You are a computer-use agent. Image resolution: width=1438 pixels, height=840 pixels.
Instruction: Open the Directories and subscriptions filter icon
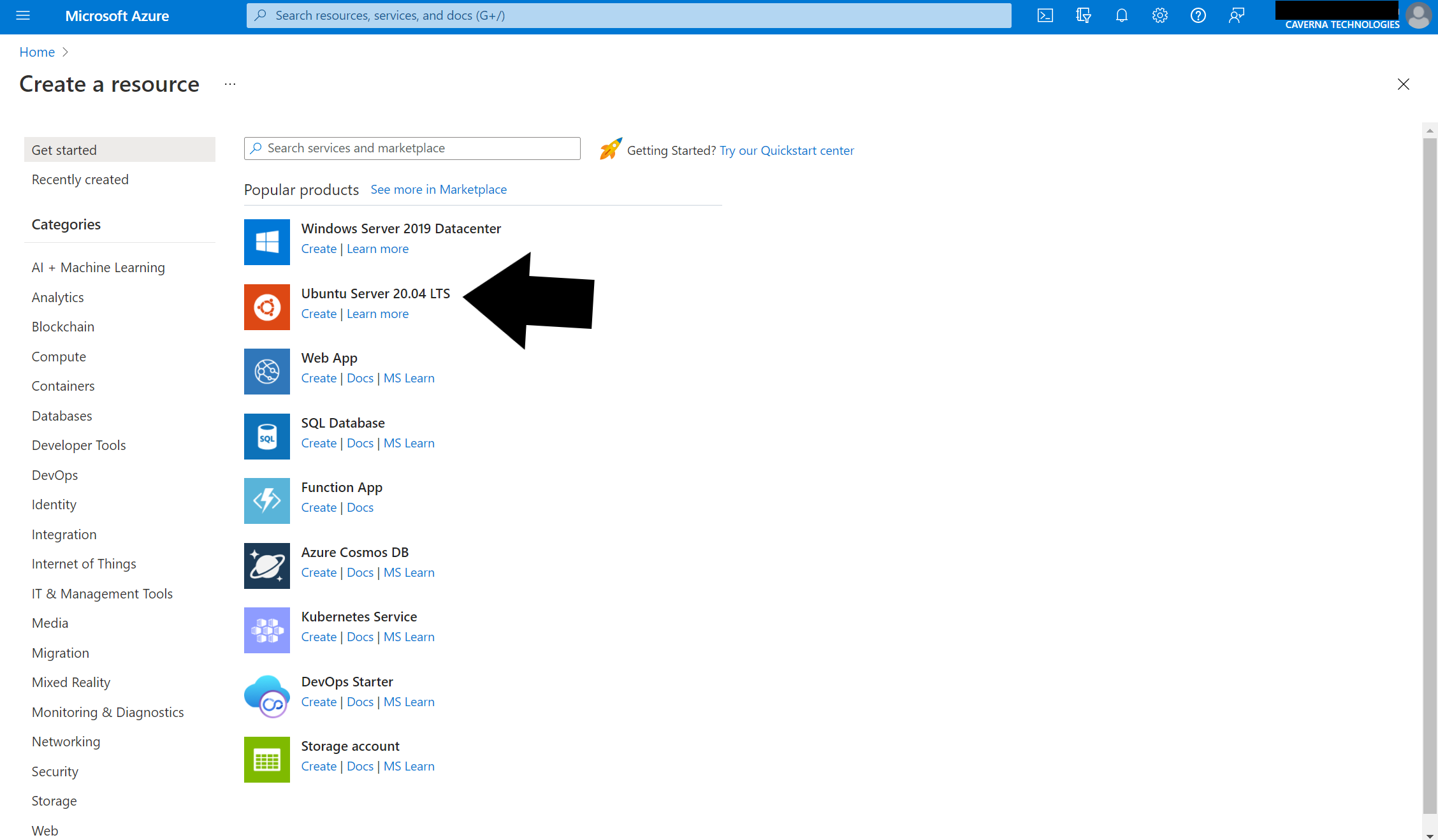(x=1083, y=15)
